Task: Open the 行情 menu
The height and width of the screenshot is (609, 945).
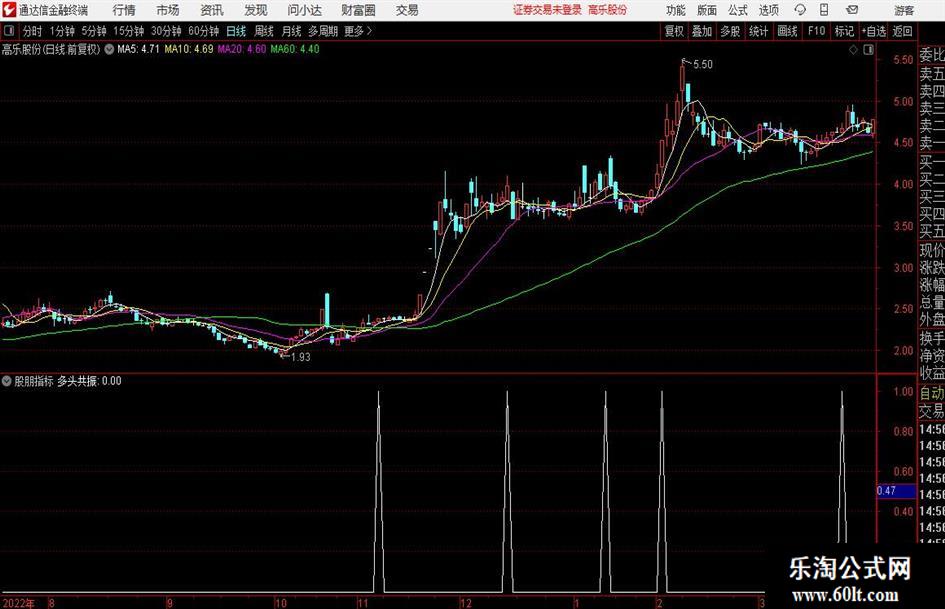Action: [x=124, y=10]
